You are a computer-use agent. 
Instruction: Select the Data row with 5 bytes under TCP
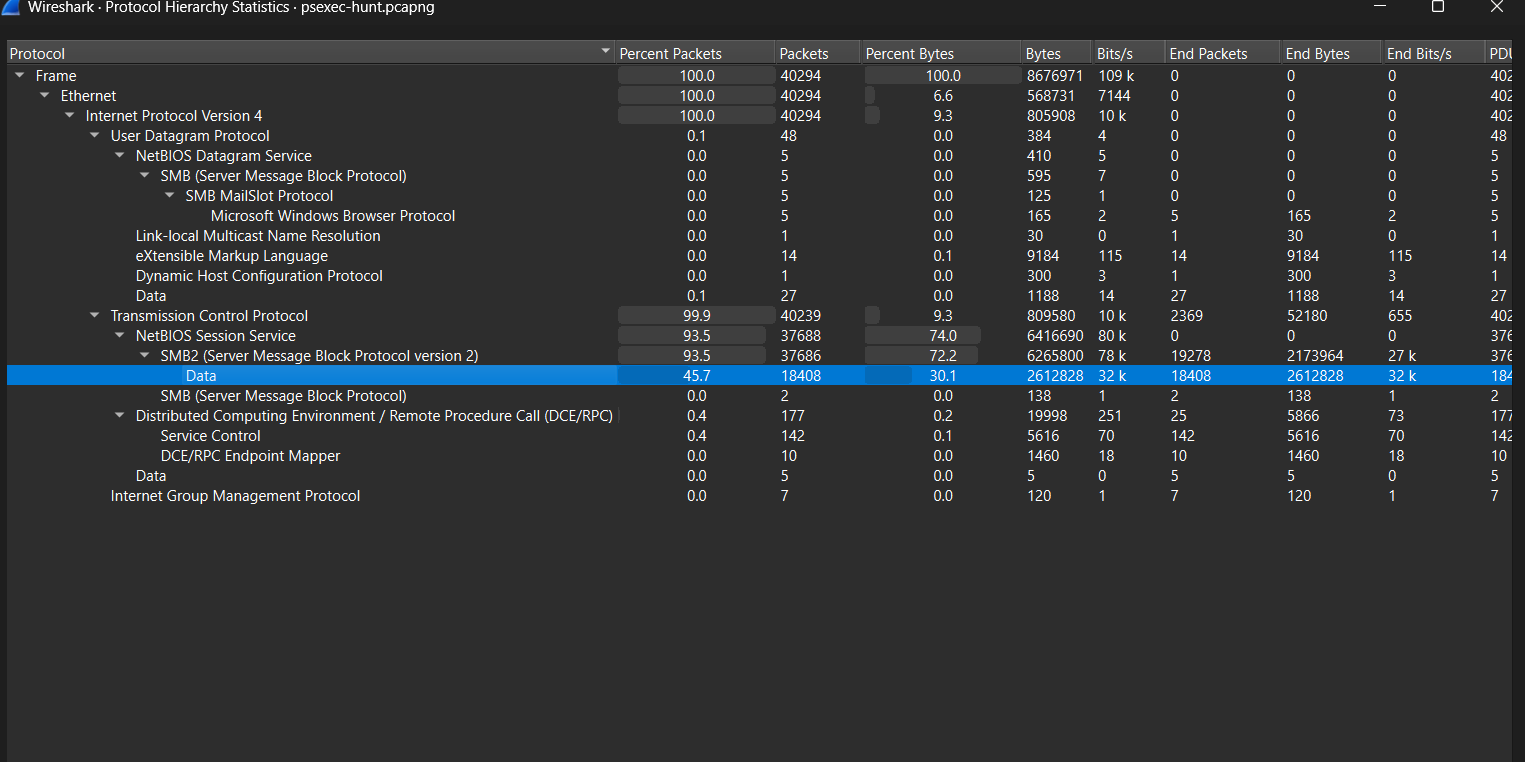760,476
